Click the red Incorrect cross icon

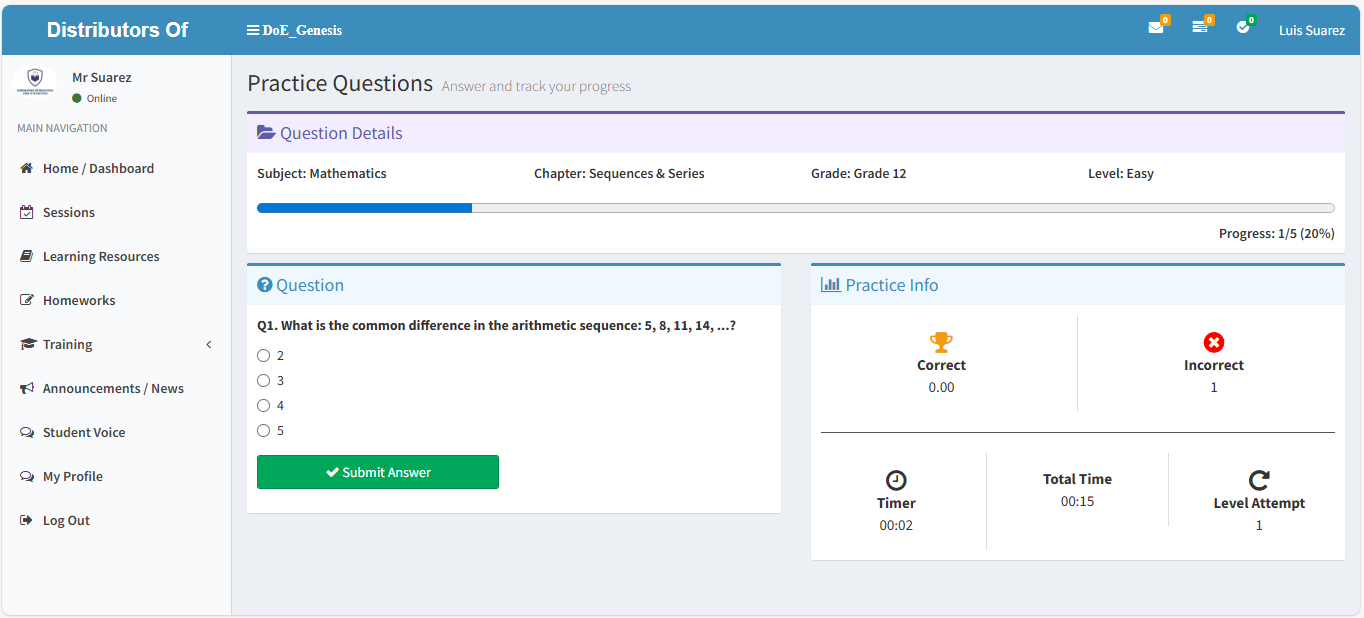pos(1214,342)
